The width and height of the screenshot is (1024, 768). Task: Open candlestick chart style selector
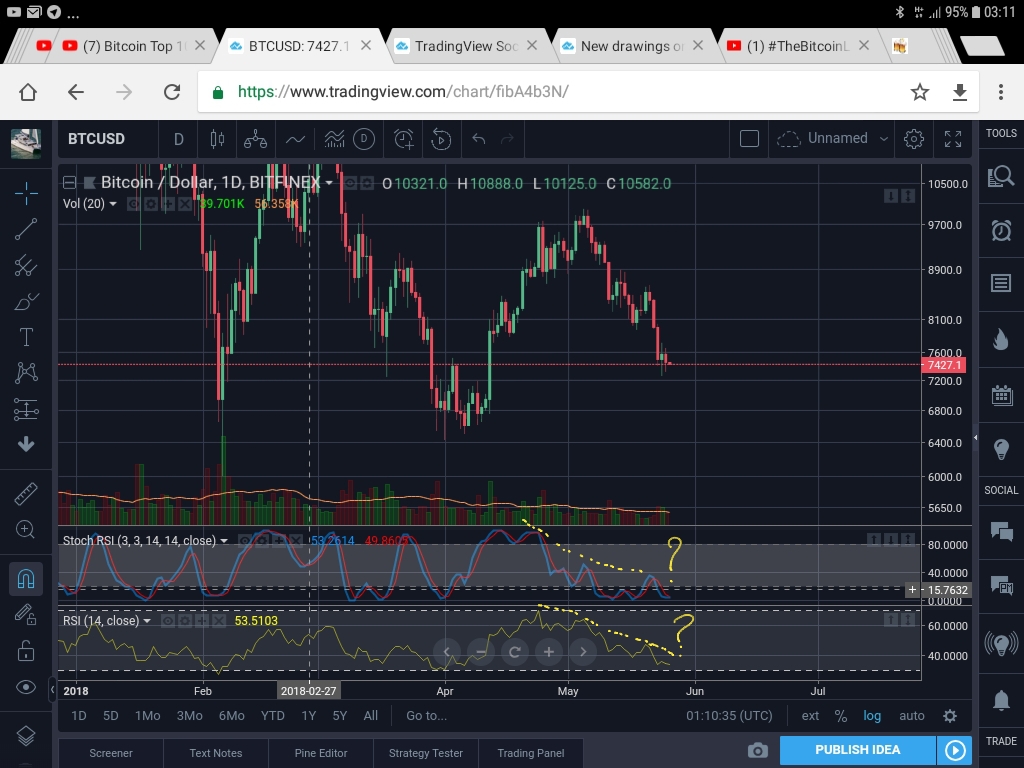[x=217, y=138]
